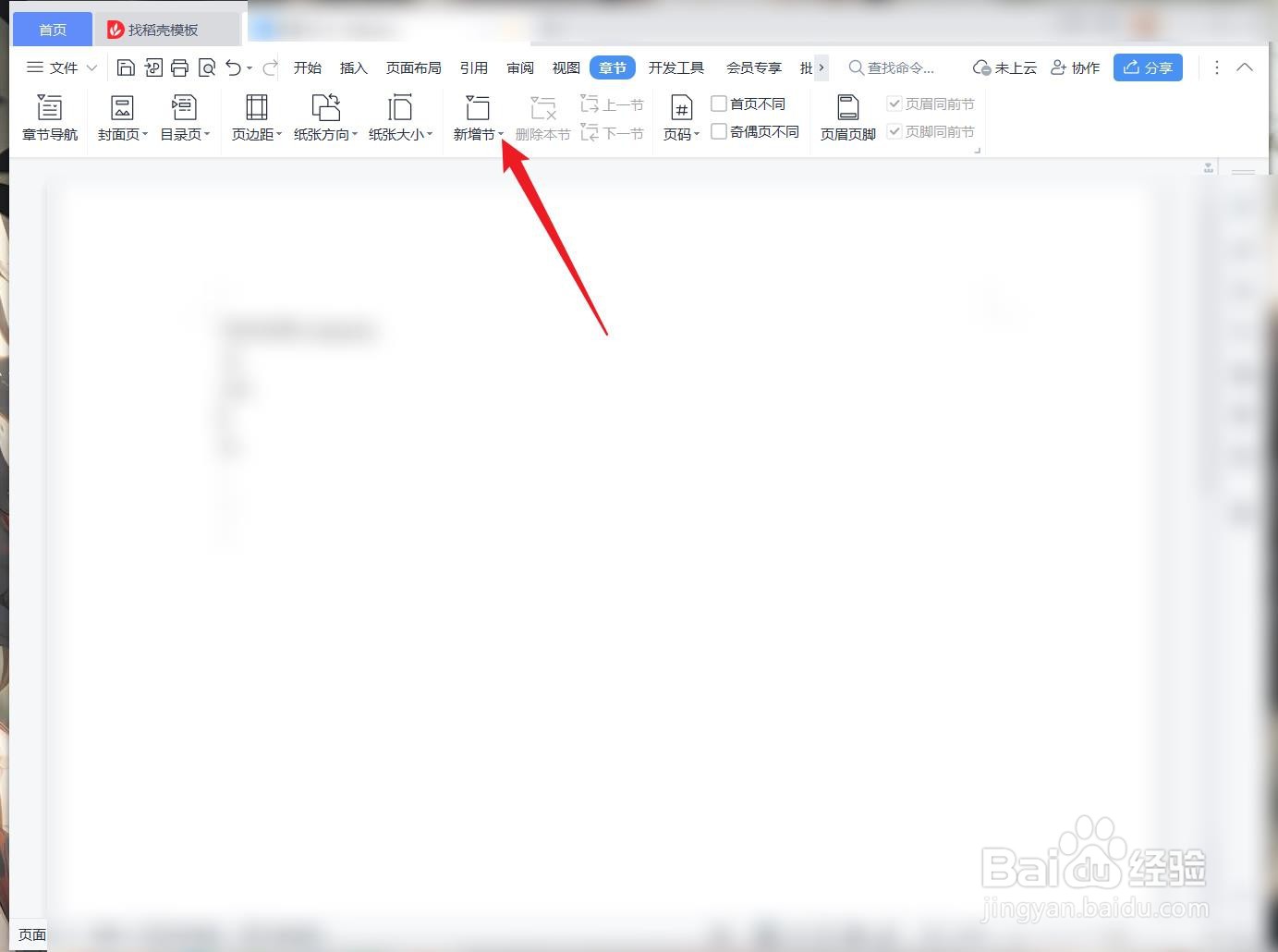Click the 纸张大小 paper size icon
This screenshot has width=1278, height=952.
(399, 107)
